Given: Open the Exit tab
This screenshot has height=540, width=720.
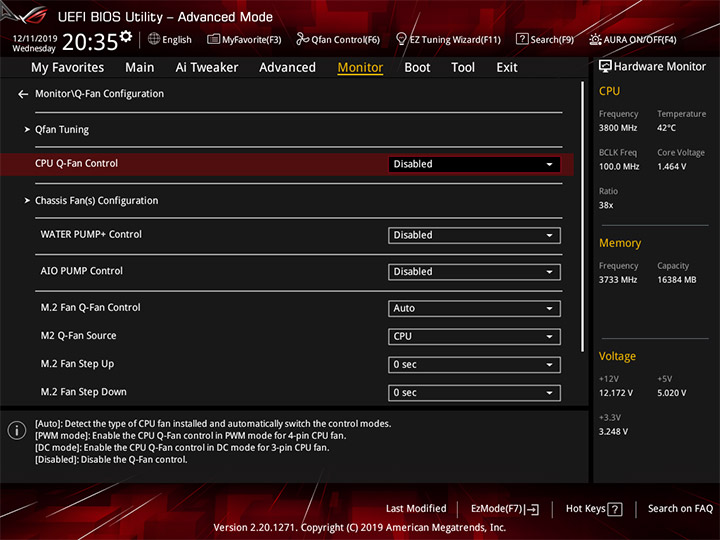Looking at the screenshot, I should [x=507, y=68].
